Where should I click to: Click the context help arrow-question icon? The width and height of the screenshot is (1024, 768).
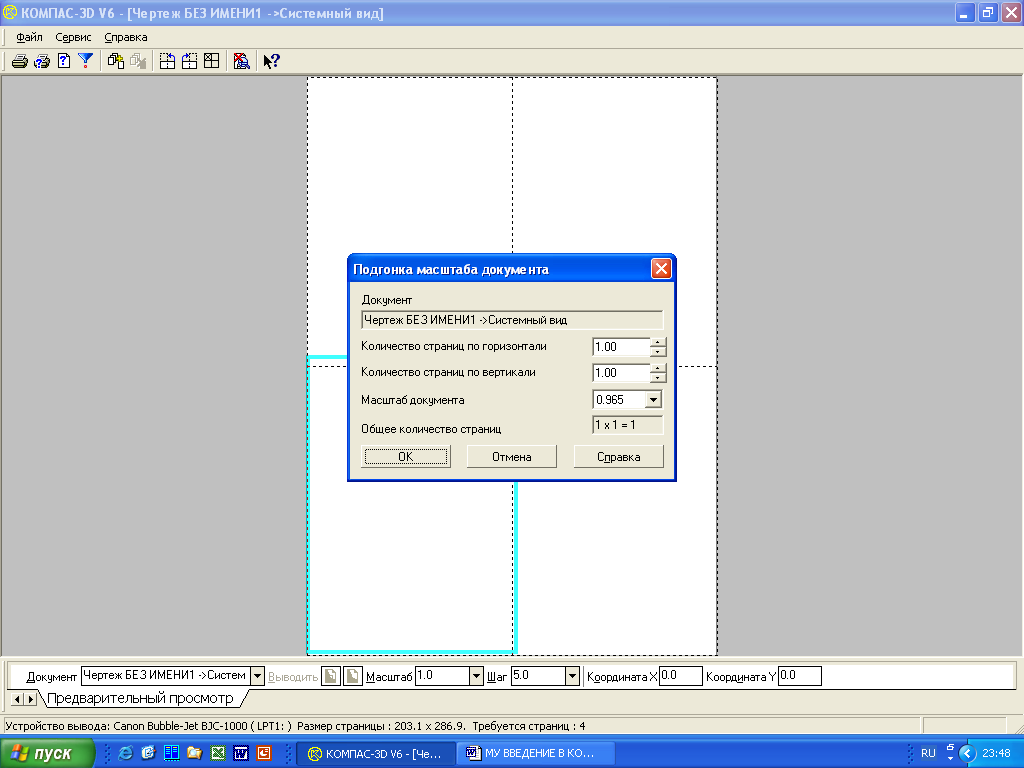tap(271, 61)
